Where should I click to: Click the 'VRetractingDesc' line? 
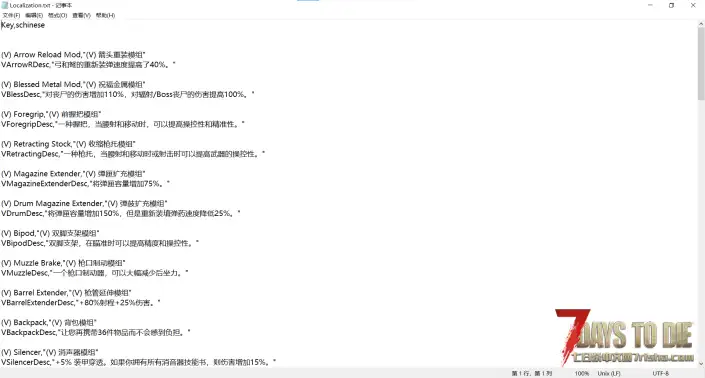[133, 154]
